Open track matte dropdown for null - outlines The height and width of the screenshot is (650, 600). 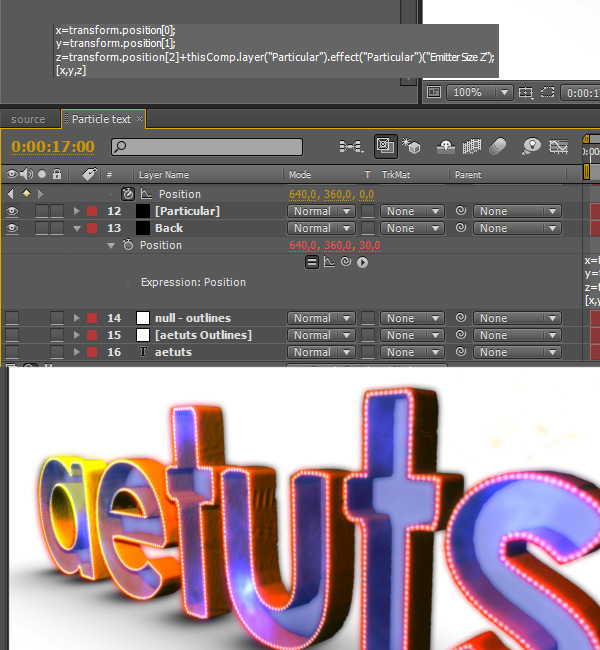click(x=412, y=318)
